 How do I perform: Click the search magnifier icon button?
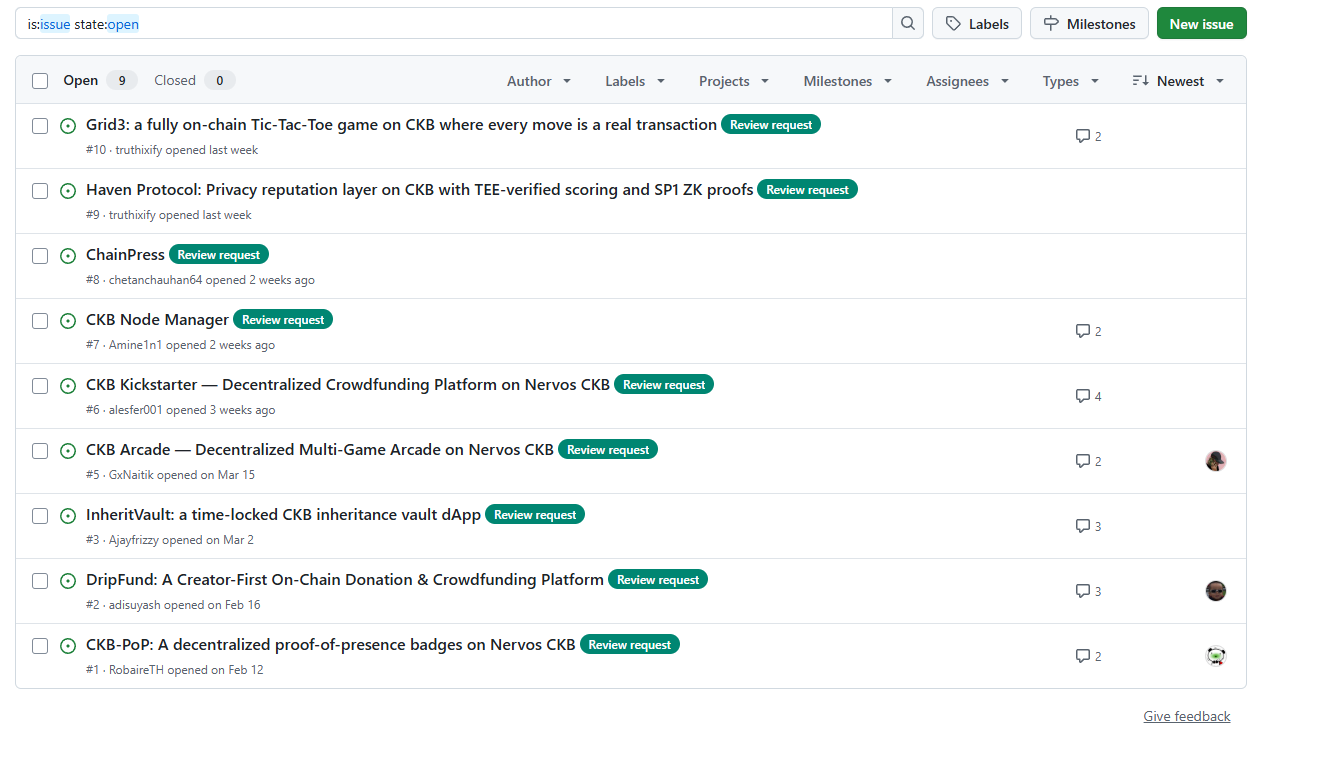907,24
